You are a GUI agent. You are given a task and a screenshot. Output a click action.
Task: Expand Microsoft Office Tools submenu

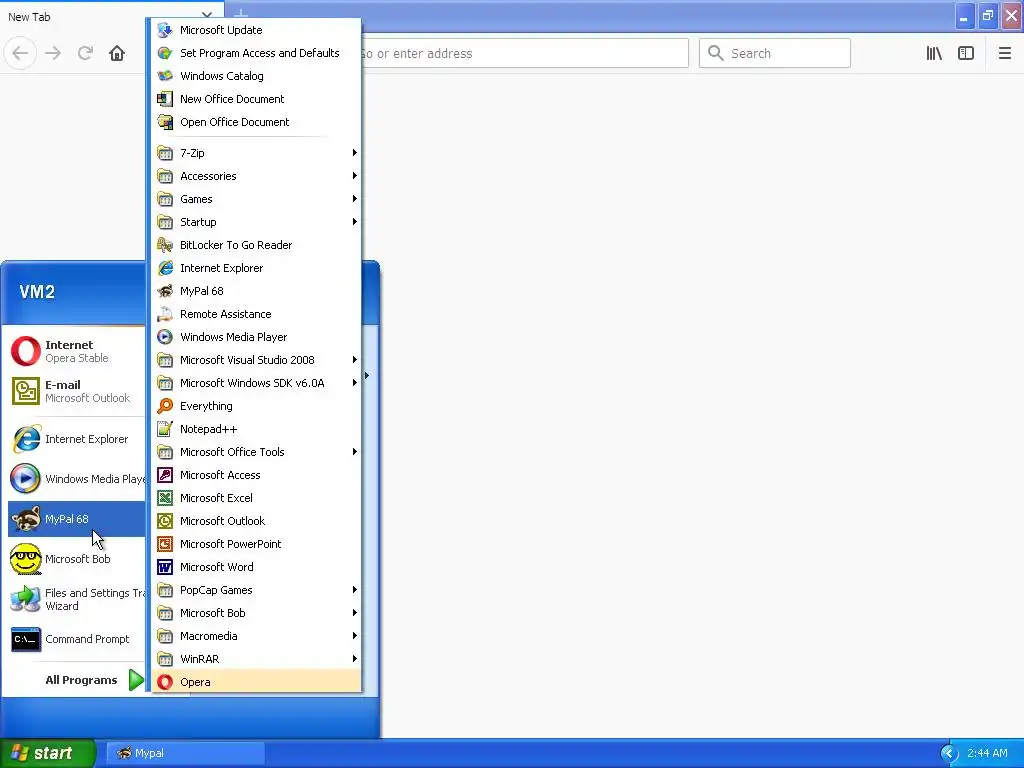click(256, 452)
